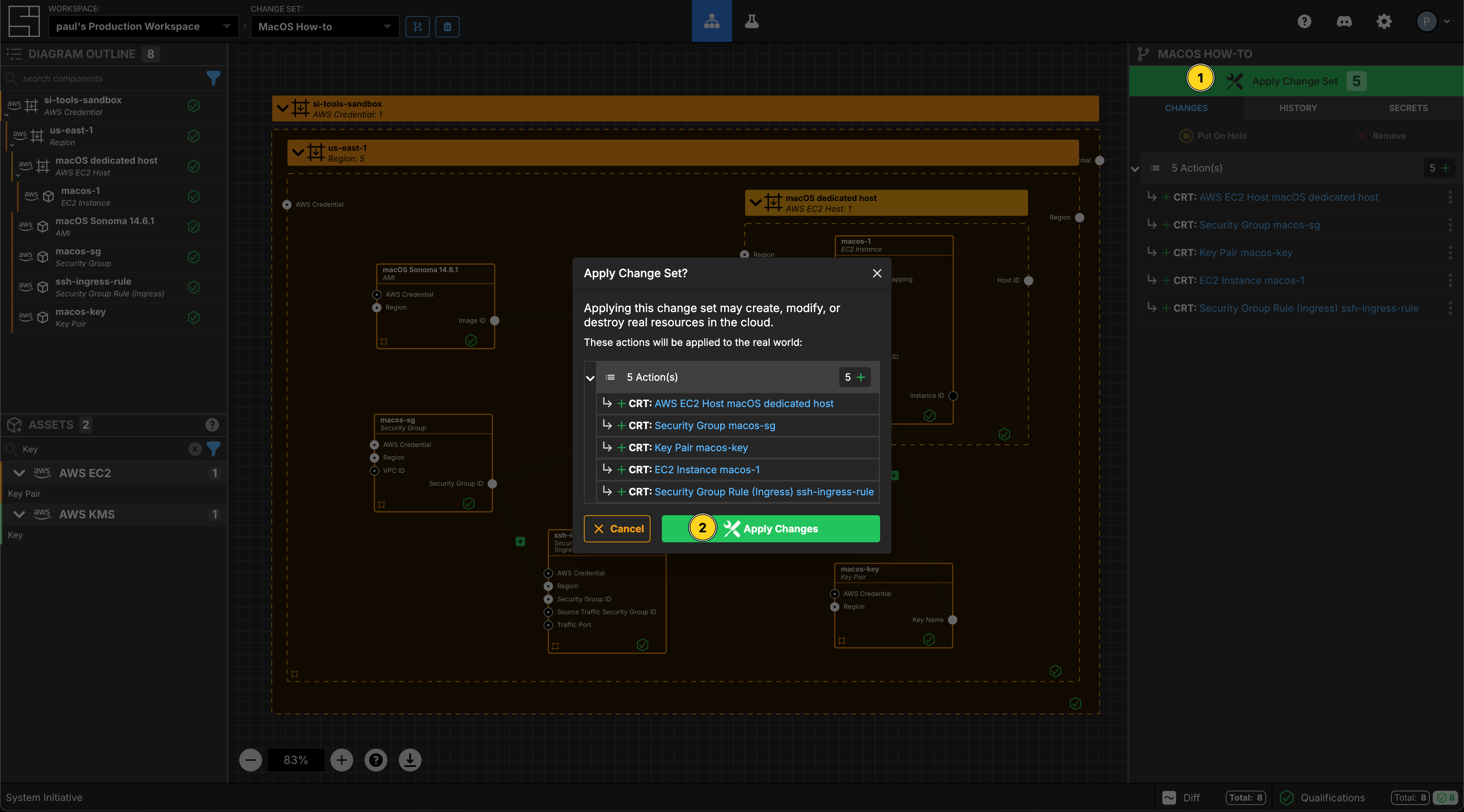Screen dimensions: 1464x812
Task: Click CRT: EC2 Instance macos-1 in right panel
Action: pos(1239,280)
